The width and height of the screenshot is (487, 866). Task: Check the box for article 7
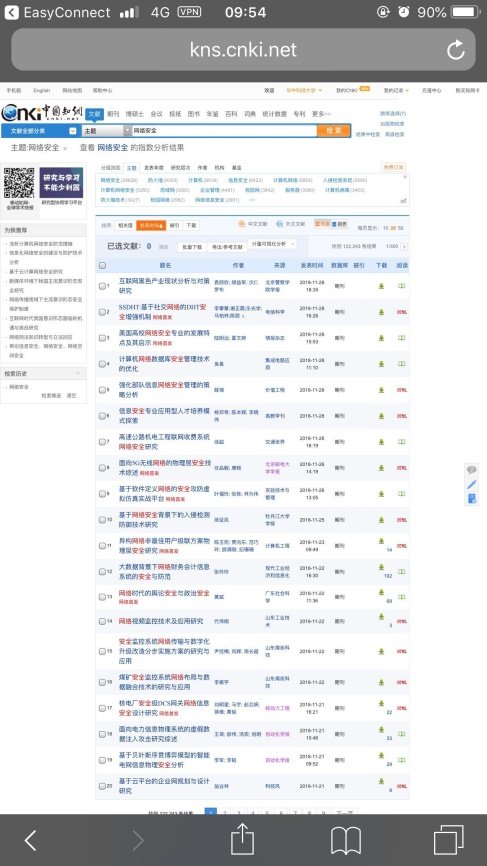point(102,442)
